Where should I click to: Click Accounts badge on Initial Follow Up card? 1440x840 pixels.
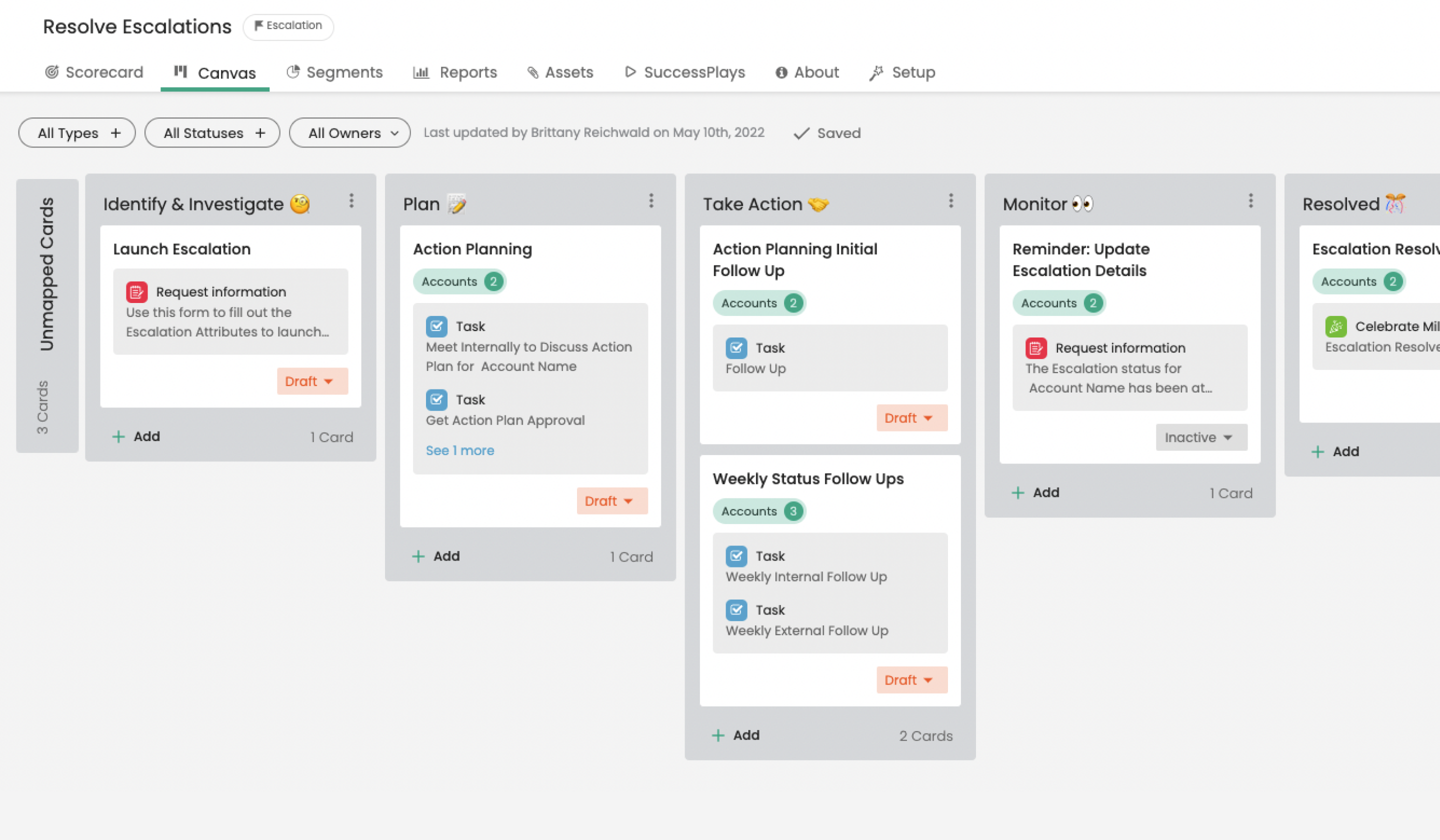759,303
